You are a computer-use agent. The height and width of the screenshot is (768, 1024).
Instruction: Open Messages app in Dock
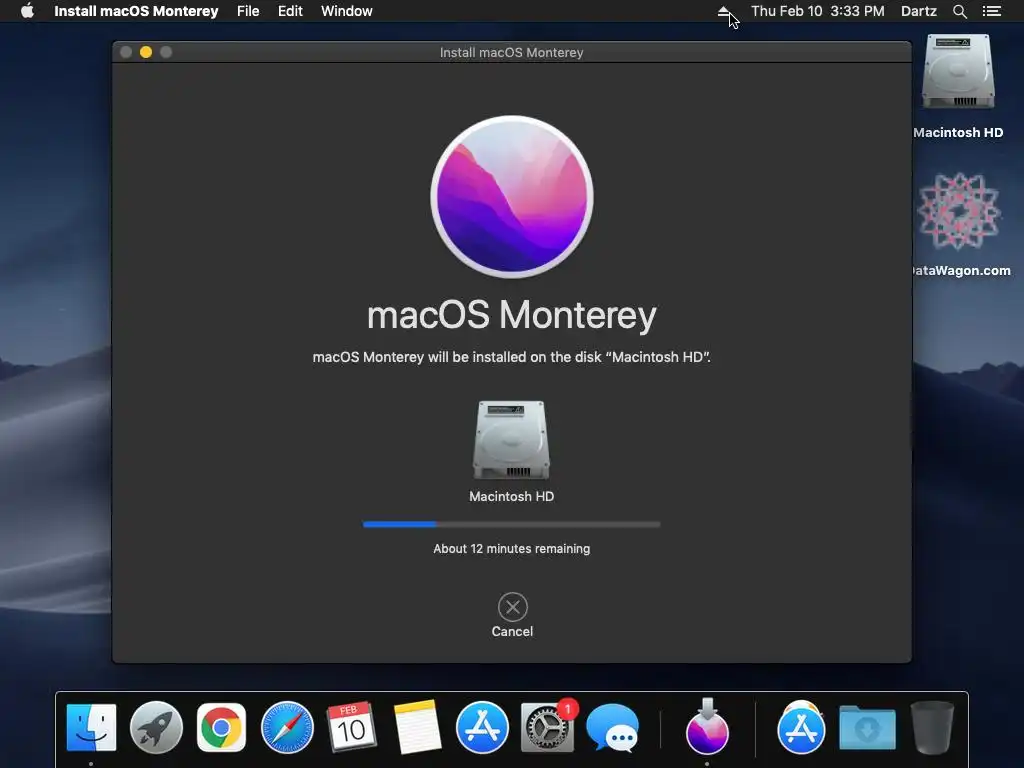point(613,727)
